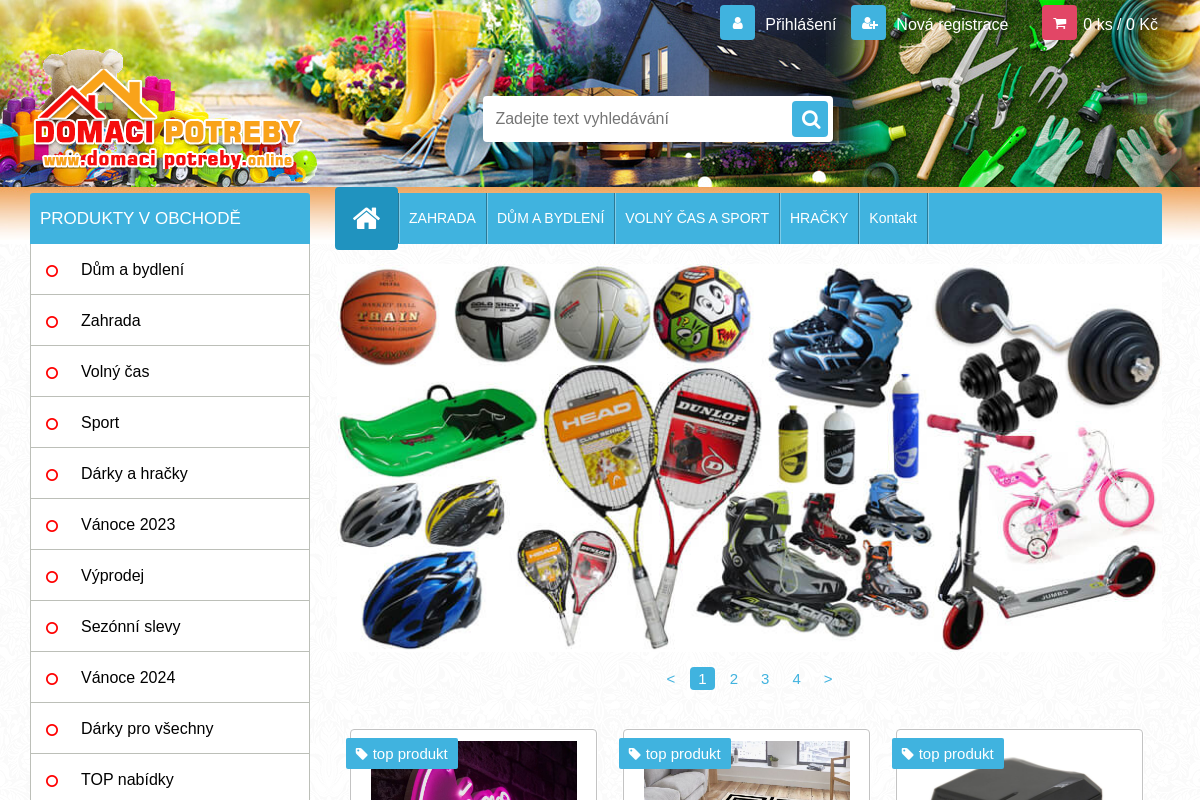Screen dimensions: 1200x800
Task: Select the Vánoce 2024 category
Action: click(x=128, y=677)
